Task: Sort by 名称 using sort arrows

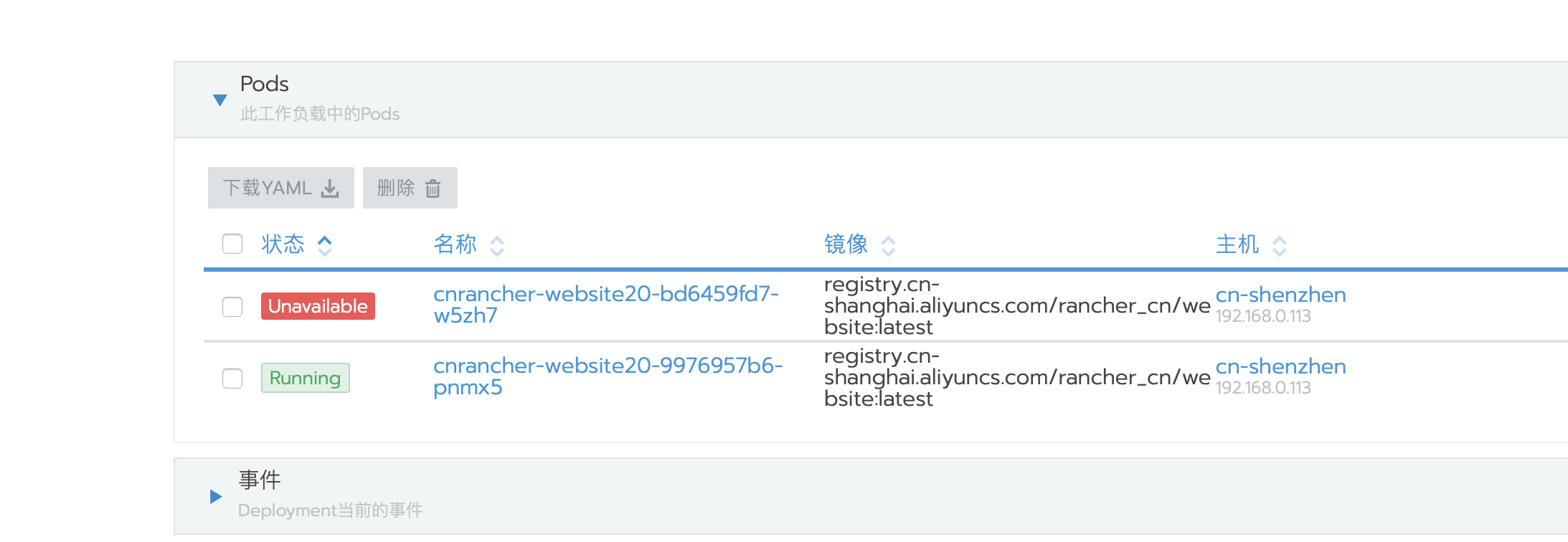Action: tap(497, 245)
